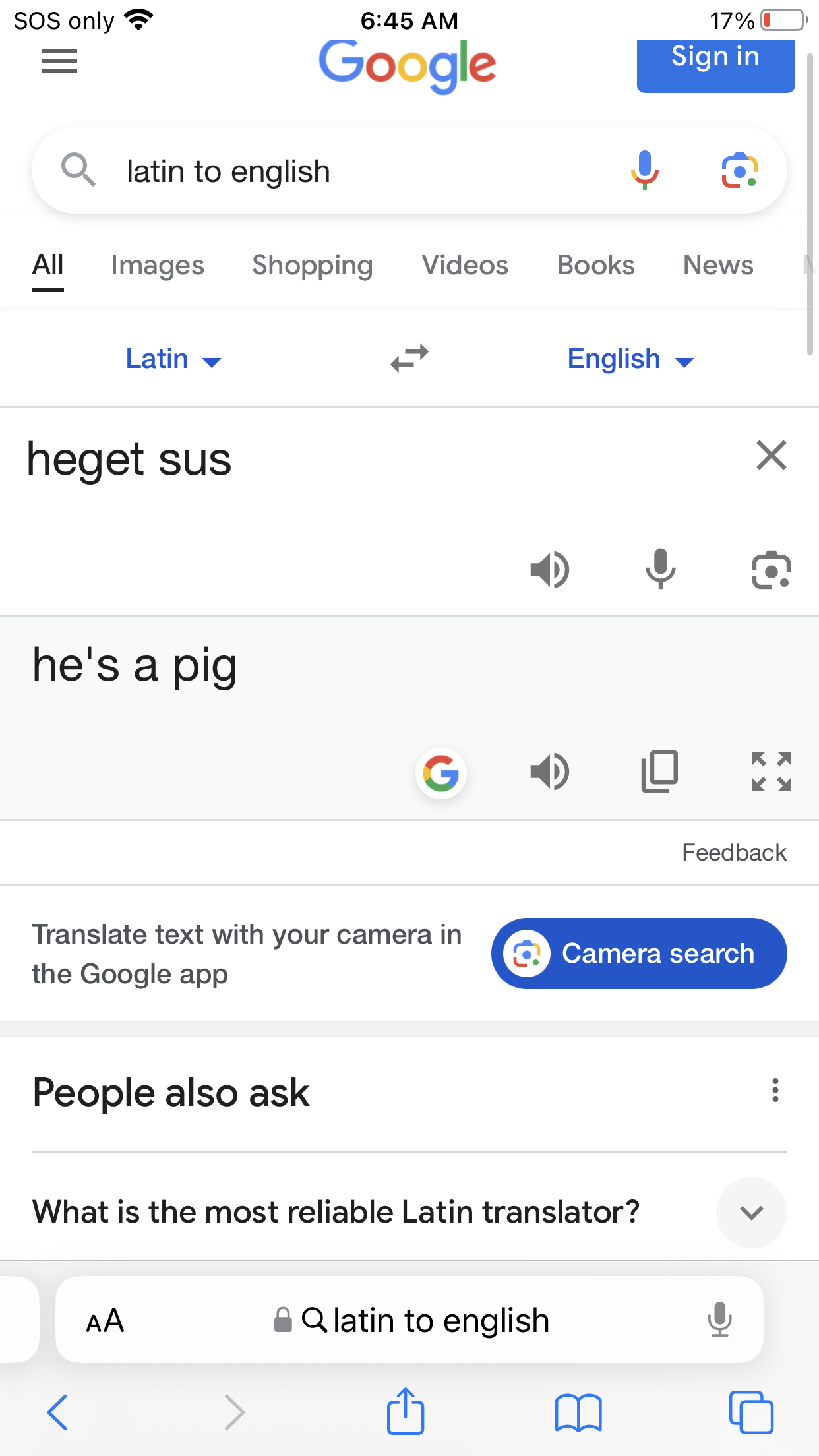
Task: Switch to the Videos tab
Action: tap(465, 265)
